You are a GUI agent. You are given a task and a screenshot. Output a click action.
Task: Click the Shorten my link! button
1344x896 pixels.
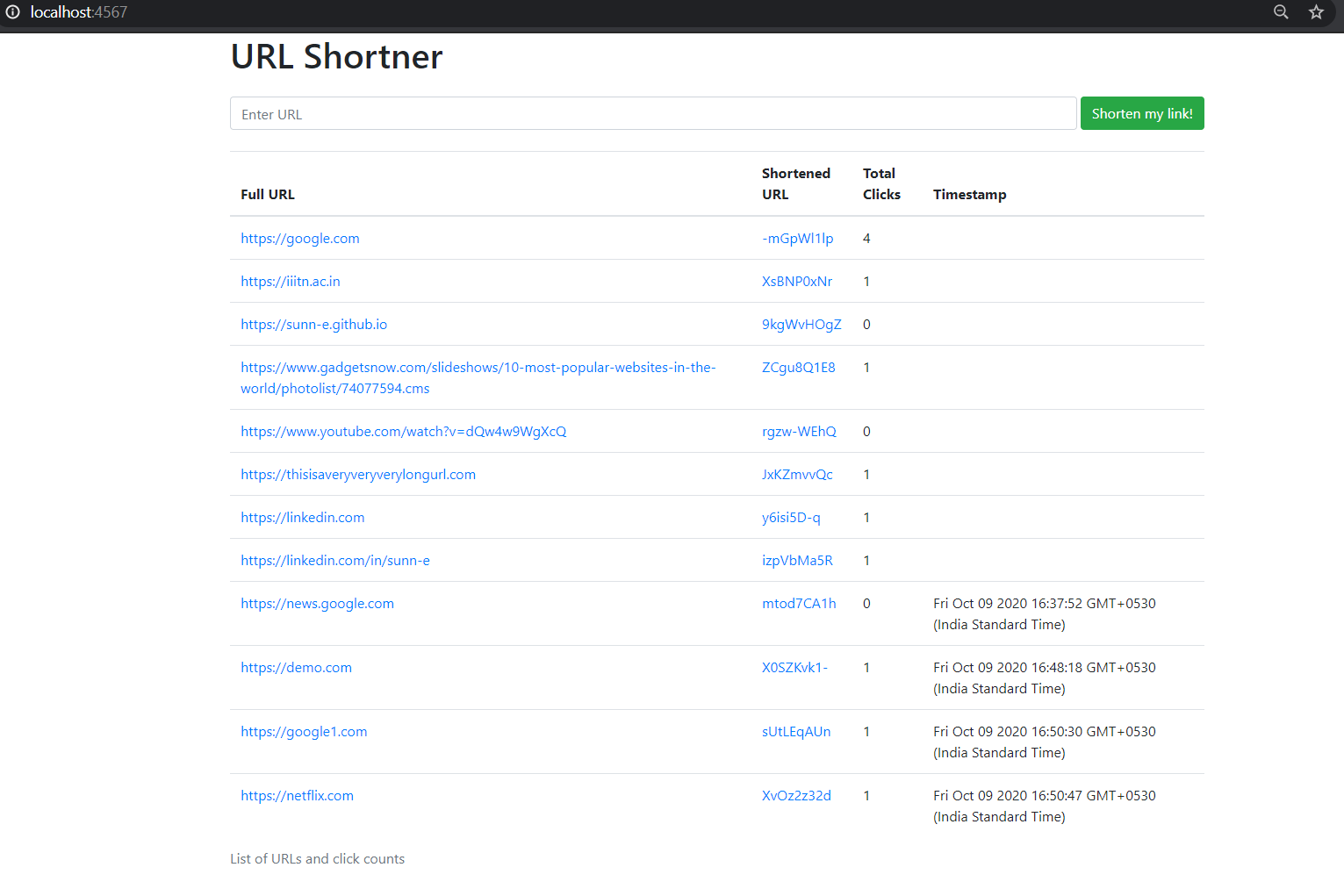pyautogui.click(x=1142, y=113)
